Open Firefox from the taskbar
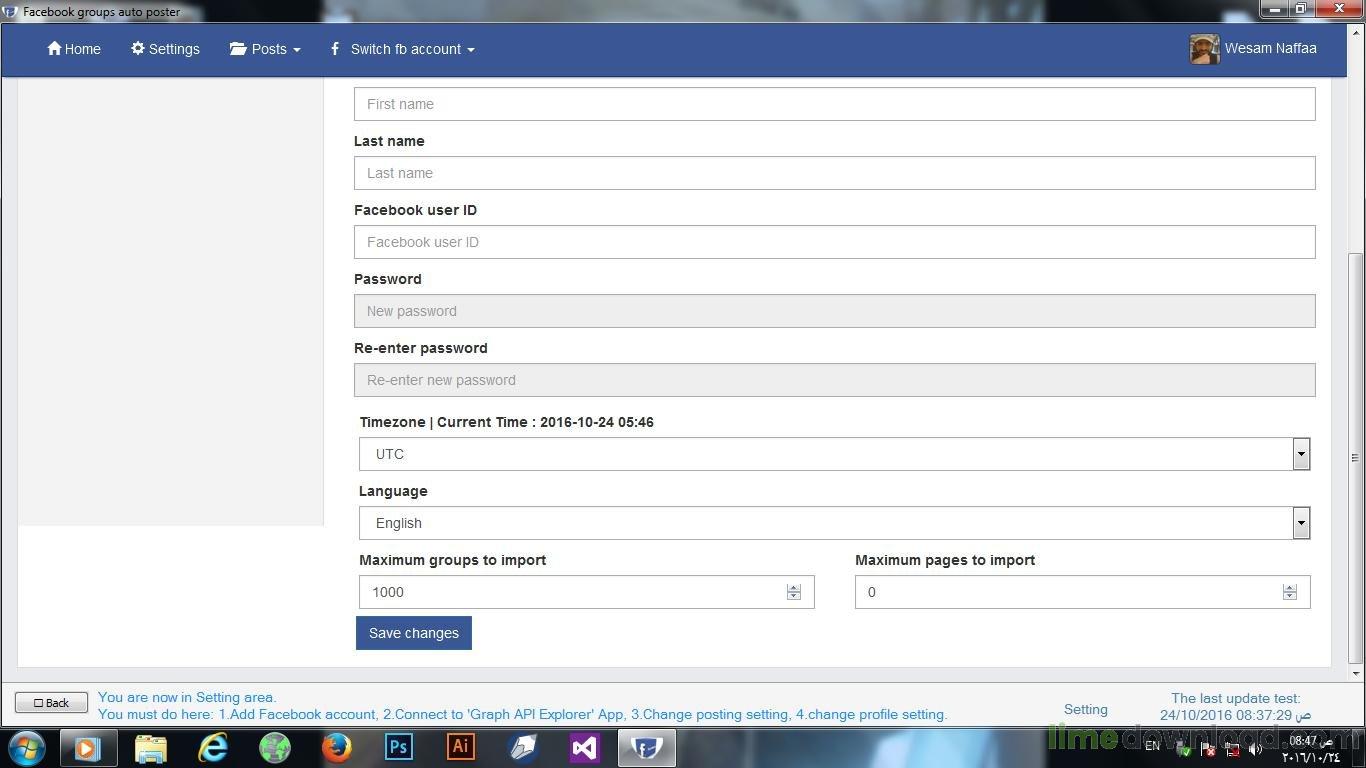The height and width of the screenshot is (768, 1366). [x=337, y=747]
